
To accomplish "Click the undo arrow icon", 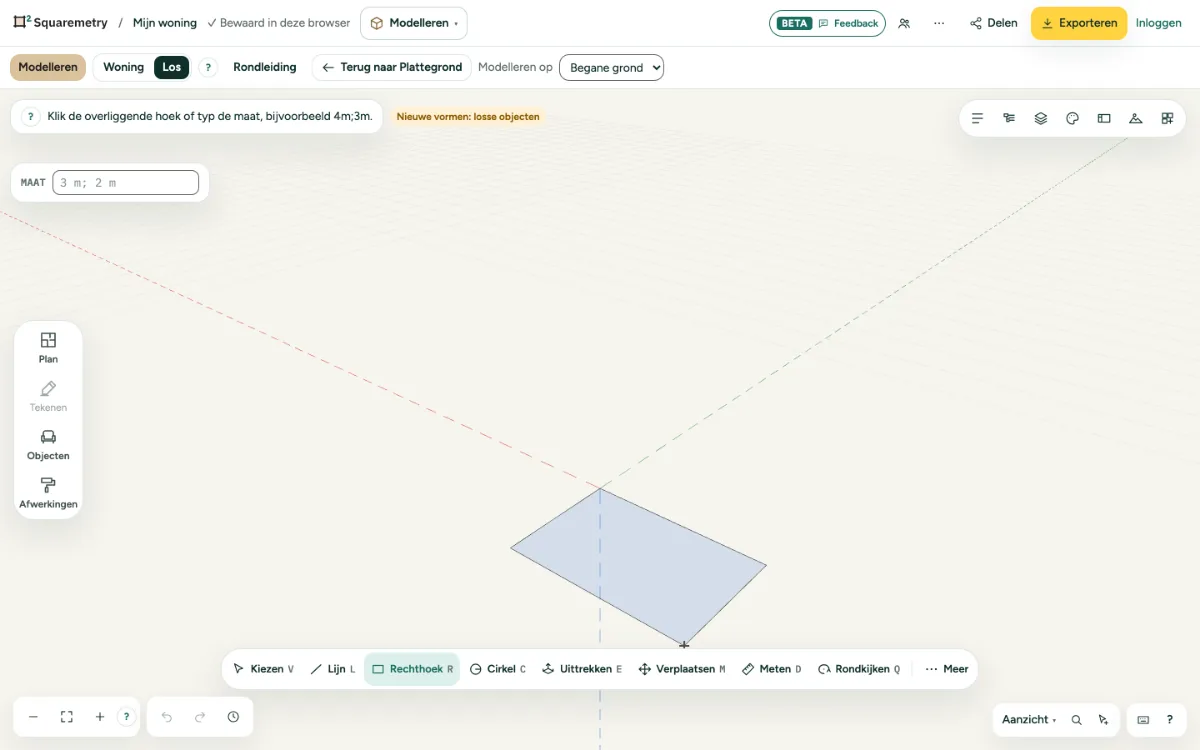I will (167, 717).
